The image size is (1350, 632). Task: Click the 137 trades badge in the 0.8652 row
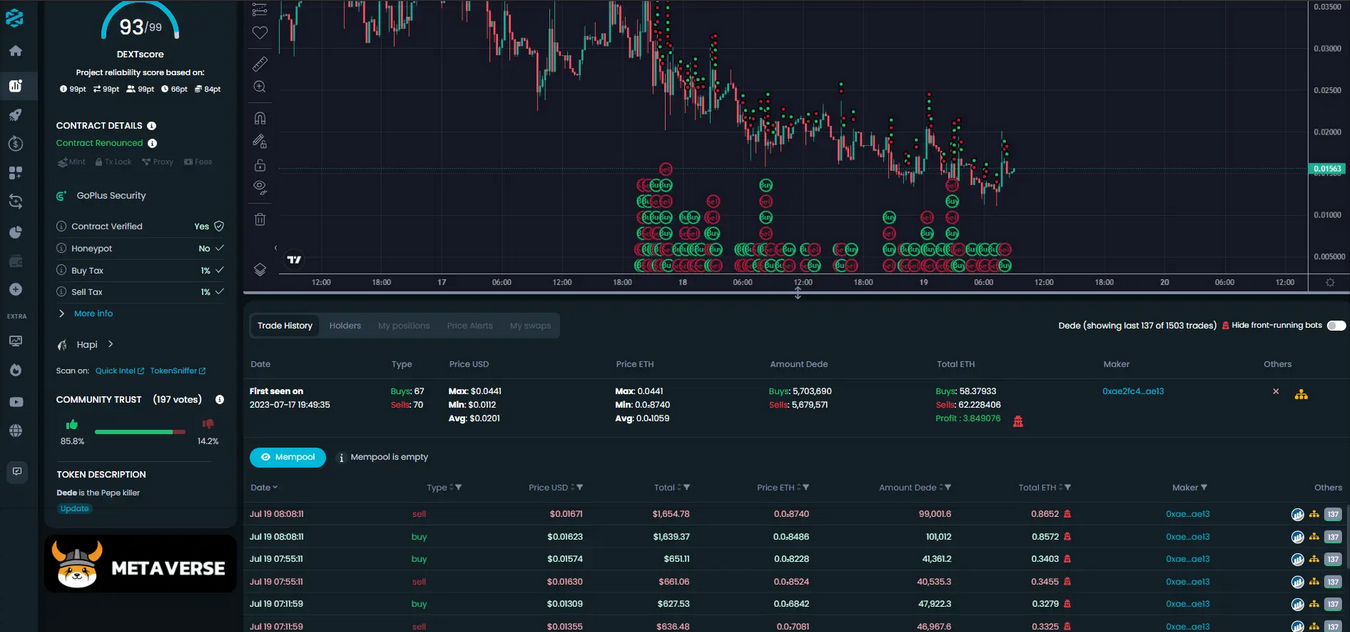click(1333, 514)
